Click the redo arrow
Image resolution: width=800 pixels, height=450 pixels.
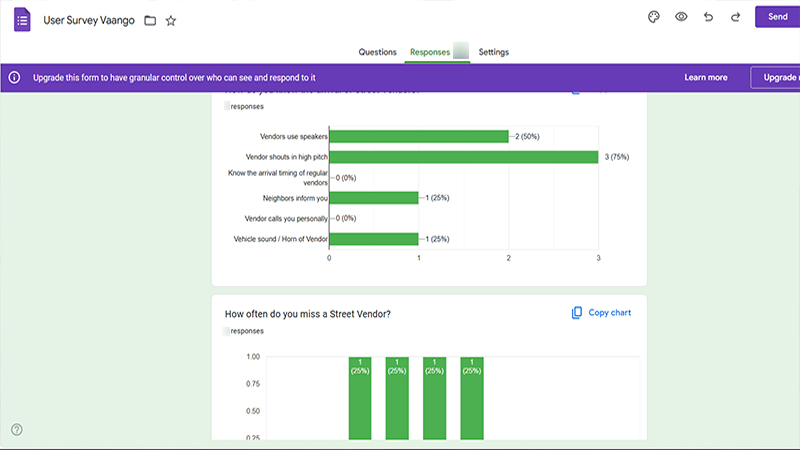(735, 17)
